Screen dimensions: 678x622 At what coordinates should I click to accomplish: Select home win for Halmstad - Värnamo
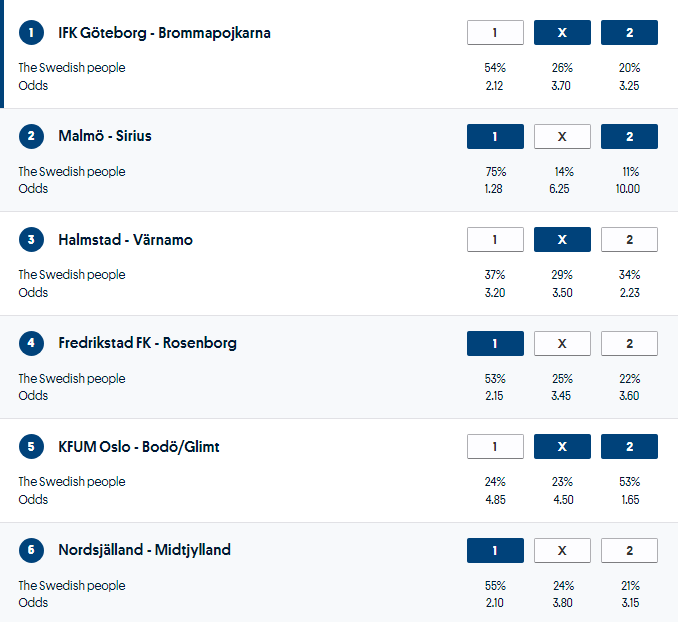[x=495, y=240]
